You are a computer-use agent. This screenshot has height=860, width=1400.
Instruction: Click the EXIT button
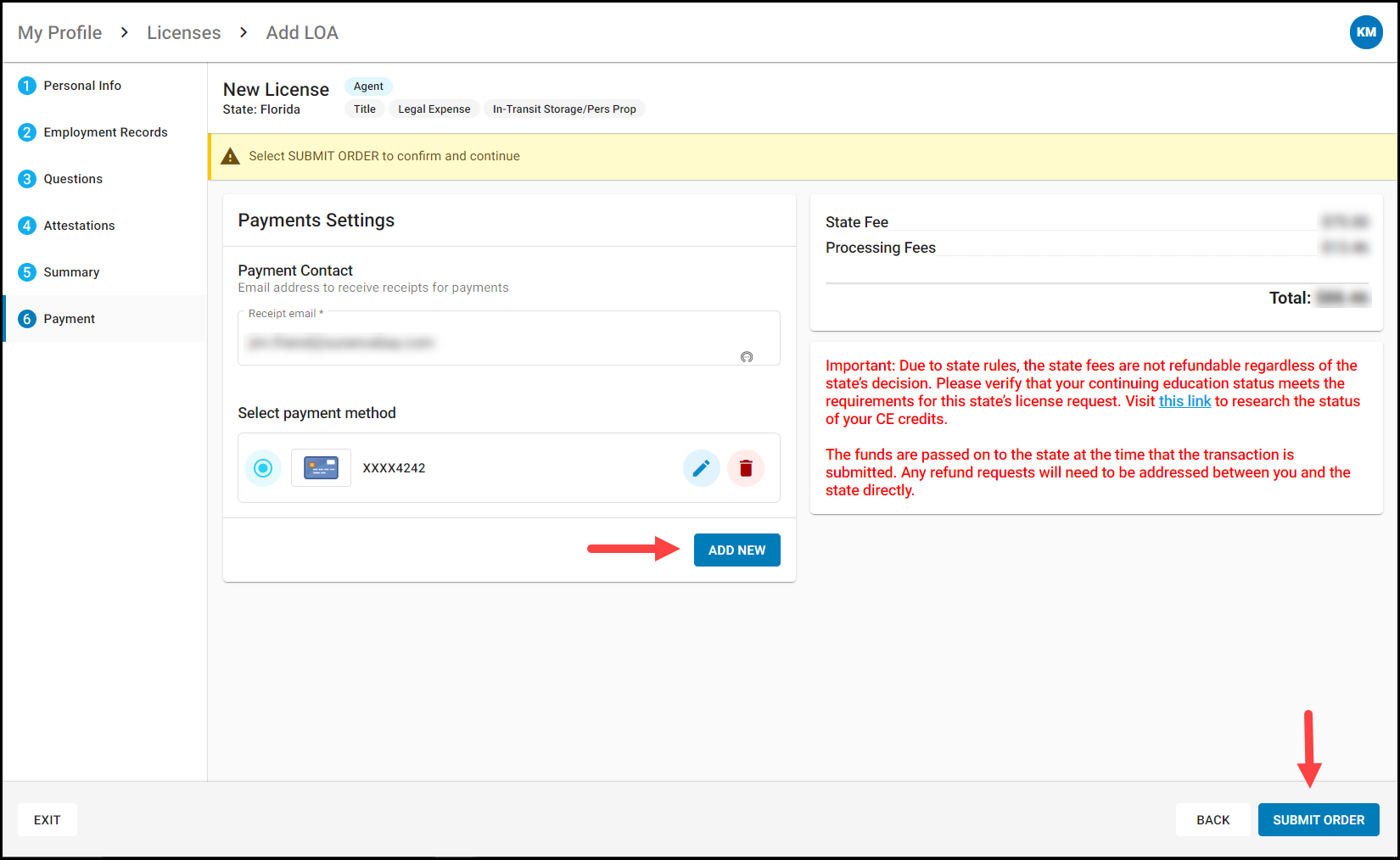click(48, 820)
